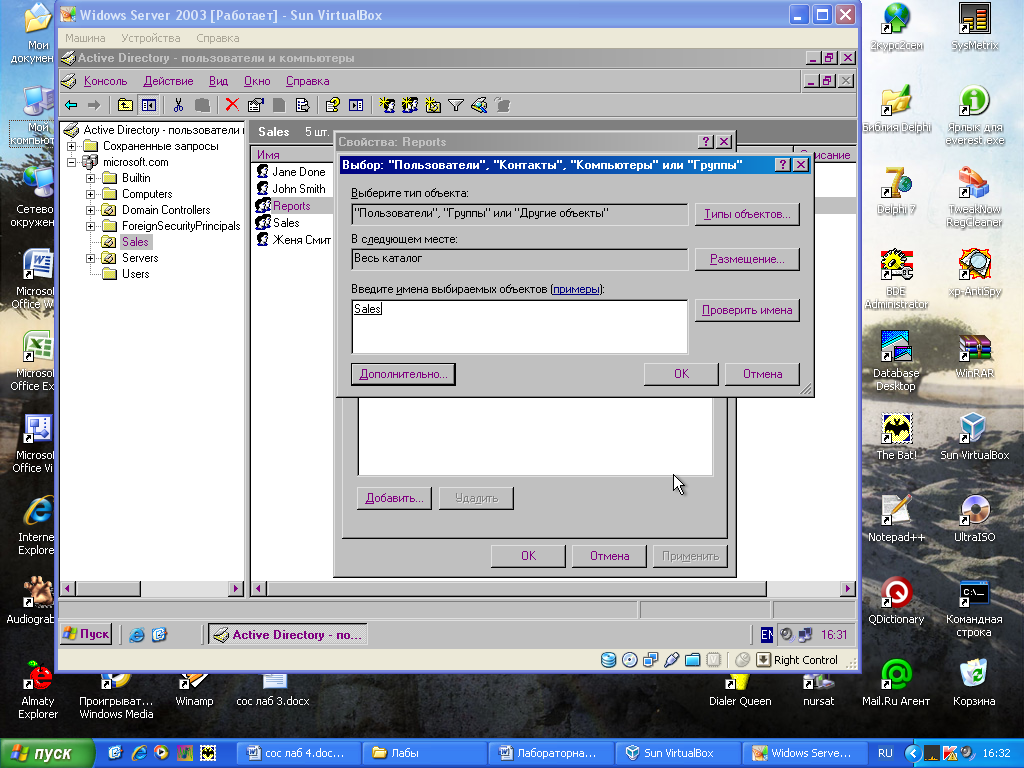This screenshot has width=1024, height=768.
Task: Toggle the action pane toolbar icon
Action: click(x=356, y=105)
